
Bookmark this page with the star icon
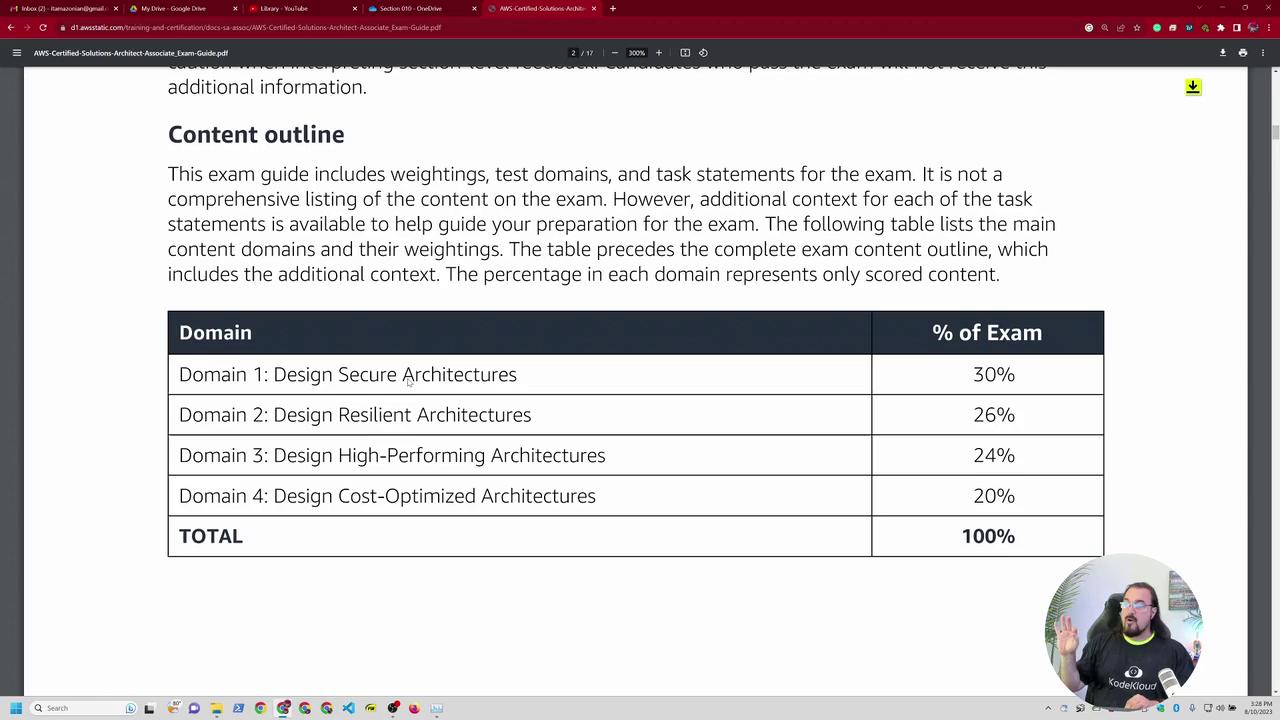pos(1137,28)
